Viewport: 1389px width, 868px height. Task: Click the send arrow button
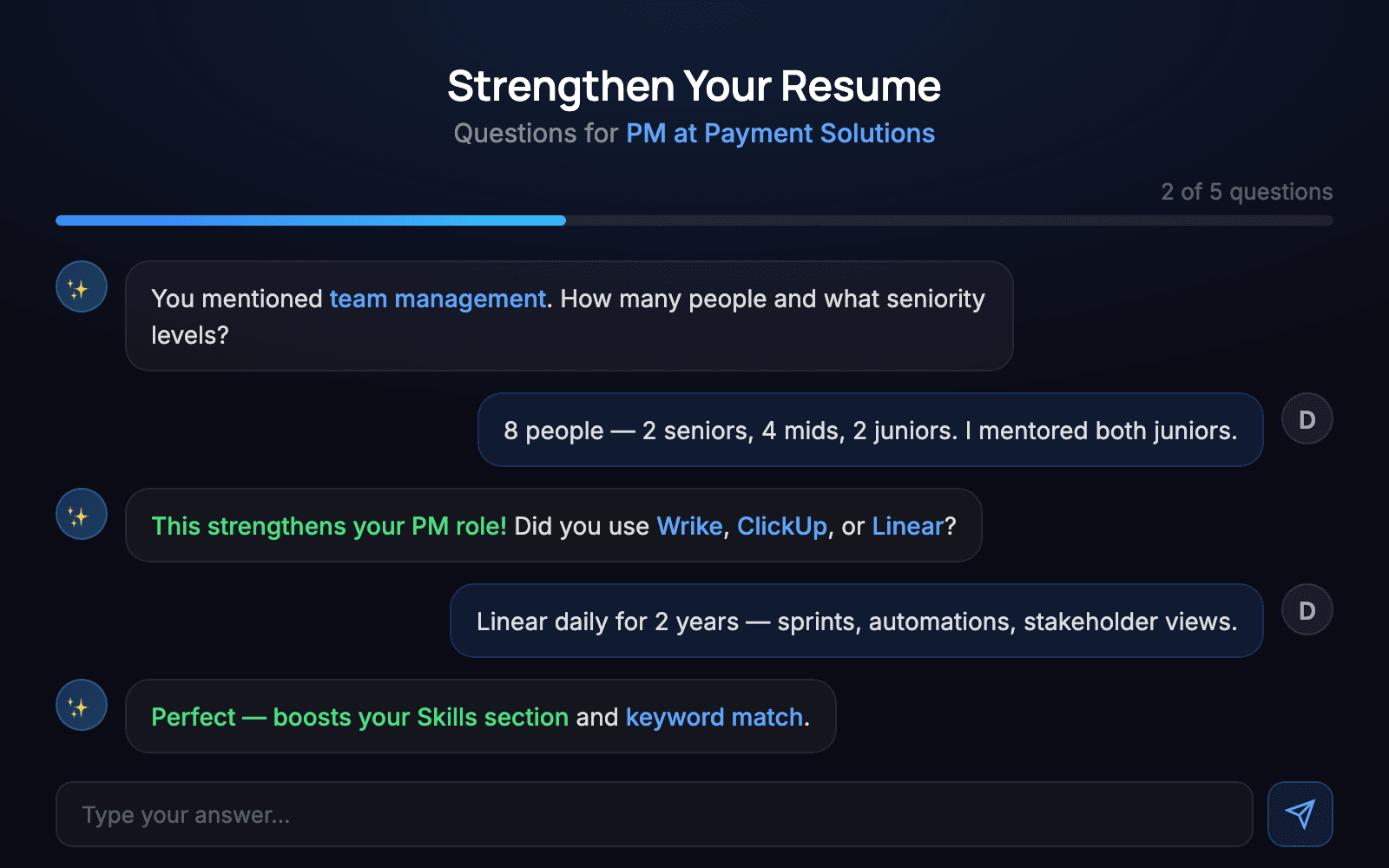coord(1300,814)
